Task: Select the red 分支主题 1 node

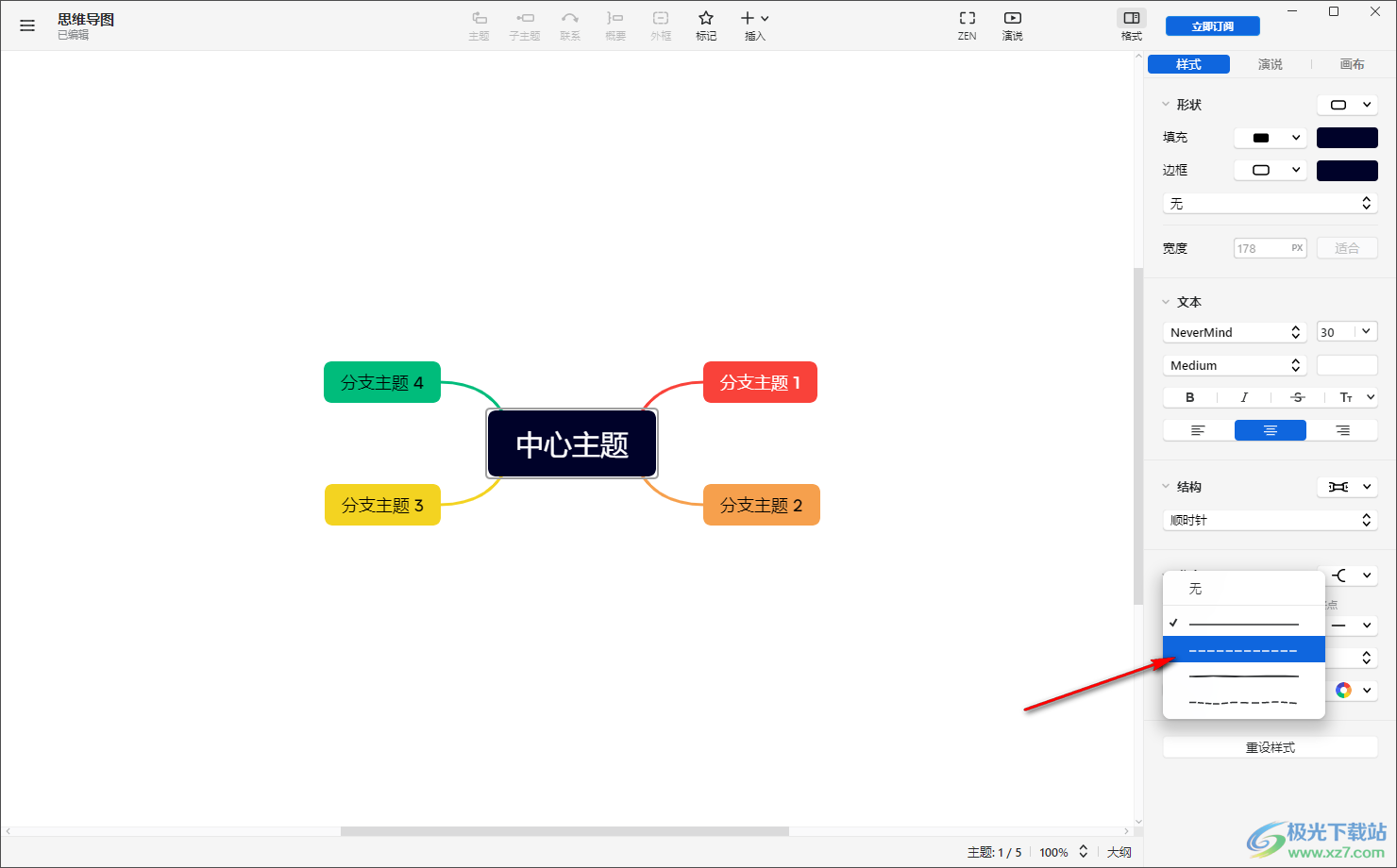Action: [x=760, y=382]
